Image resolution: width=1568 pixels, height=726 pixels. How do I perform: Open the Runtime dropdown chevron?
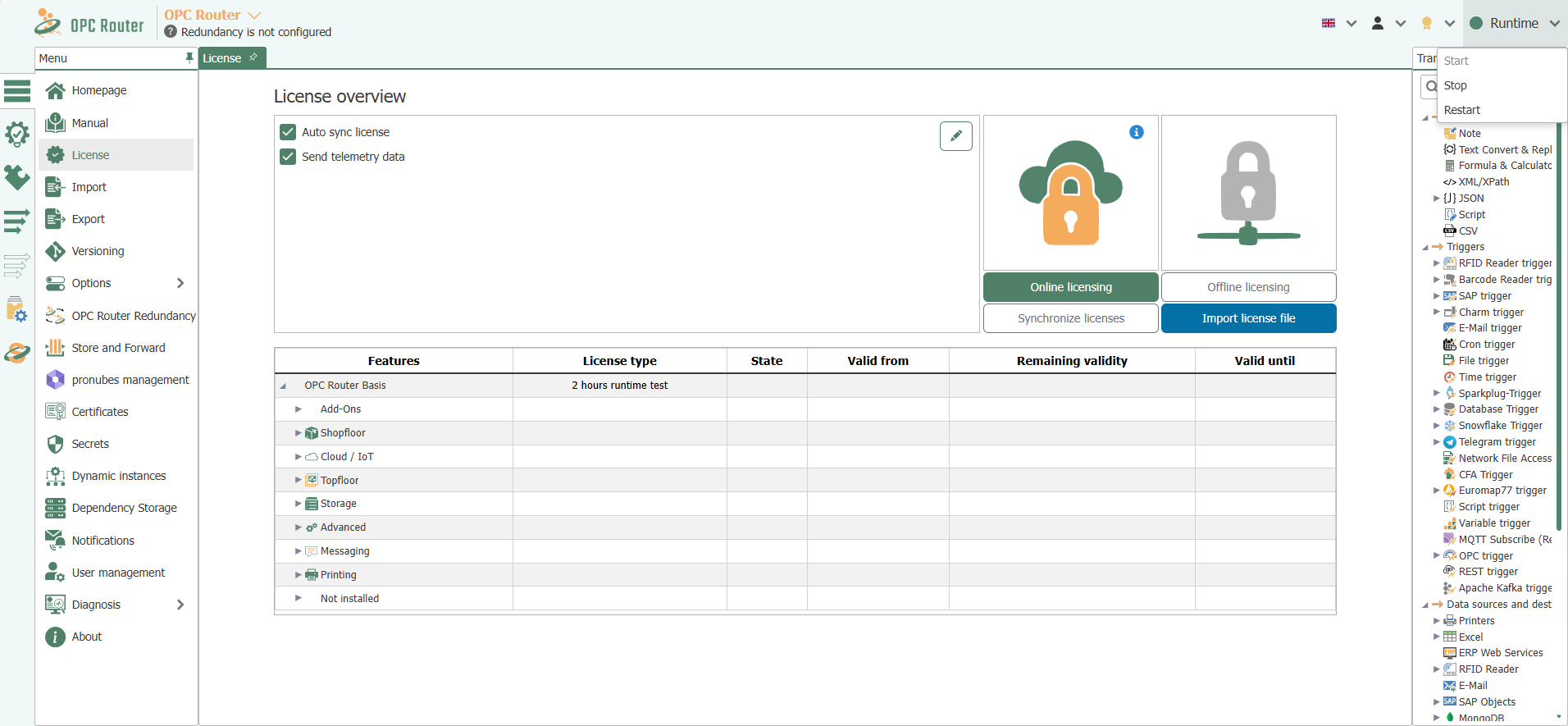click(1555, 24)
